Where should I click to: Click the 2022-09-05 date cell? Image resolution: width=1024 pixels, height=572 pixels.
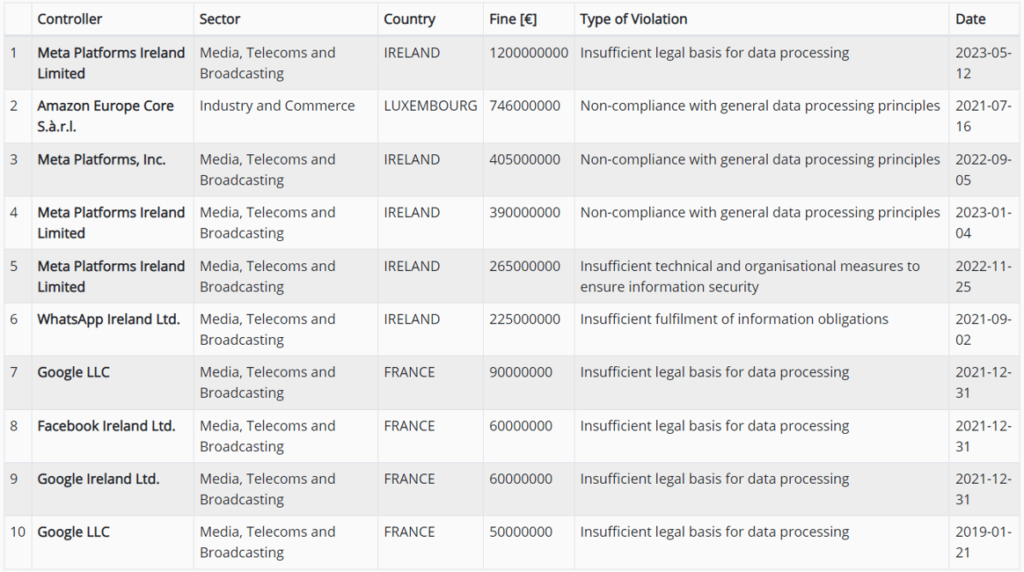(983, 169)
